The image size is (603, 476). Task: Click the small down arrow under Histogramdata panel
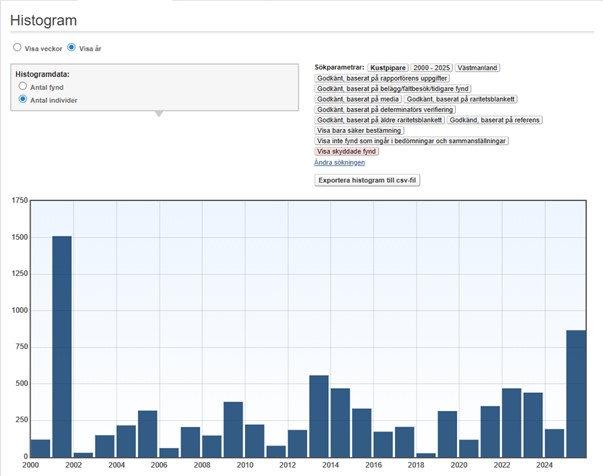point(157,114)
